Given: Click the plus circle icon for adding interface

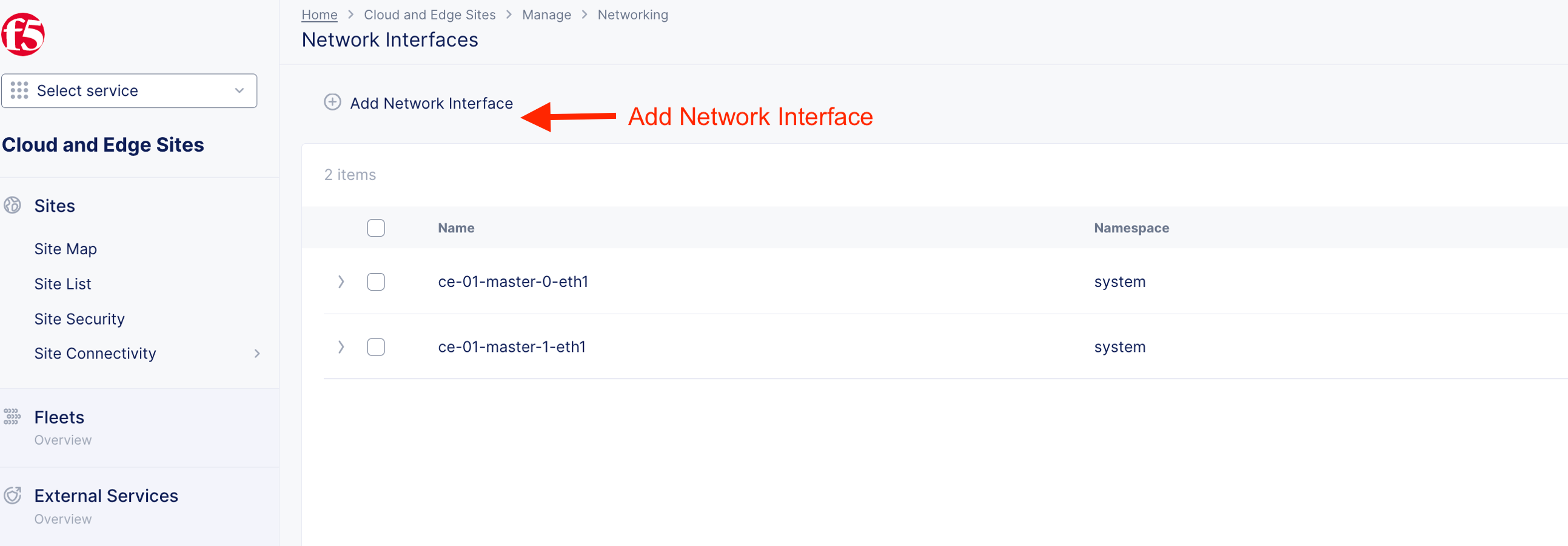Looking at the screenshot, I should tap(332, 103).
